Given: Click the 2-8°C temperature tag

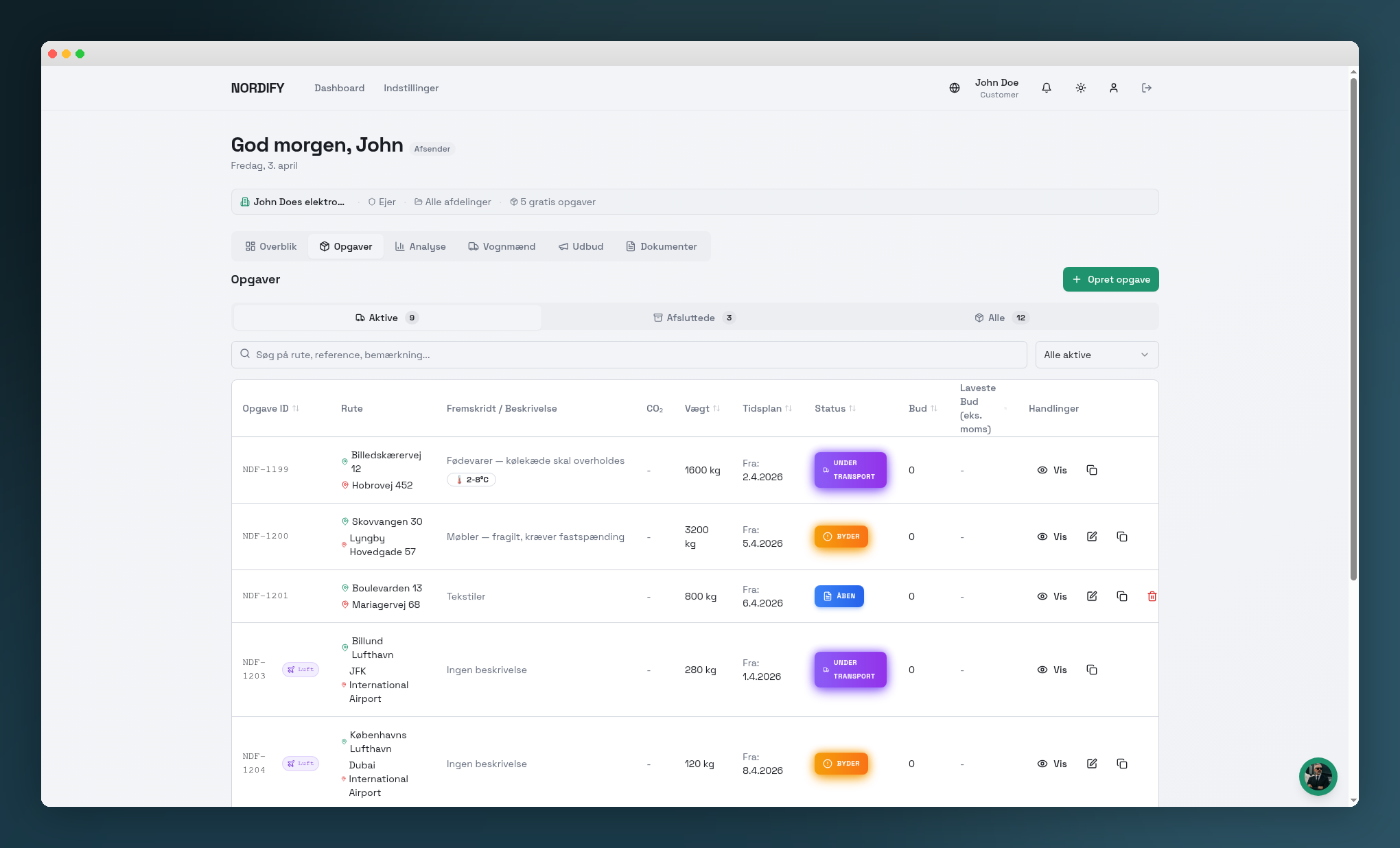Looking at the screenshot, I should (471, 480).
